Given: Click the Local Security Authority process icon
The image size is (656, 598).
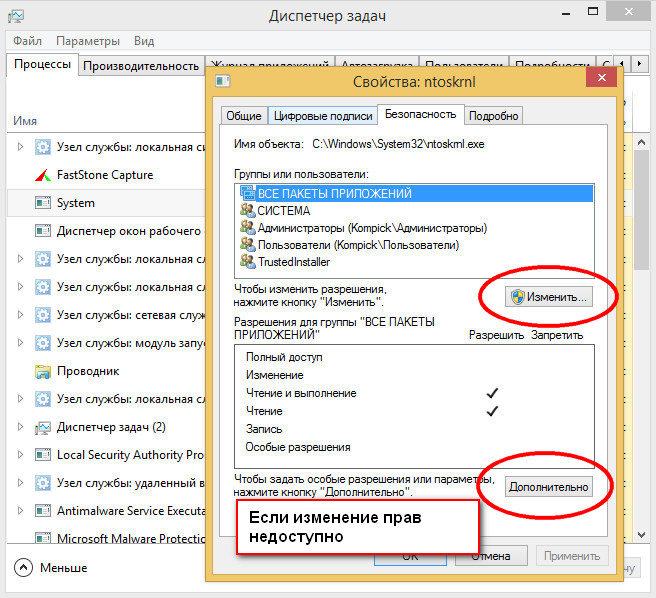Looking at the screenshot, I should (43, 455).
